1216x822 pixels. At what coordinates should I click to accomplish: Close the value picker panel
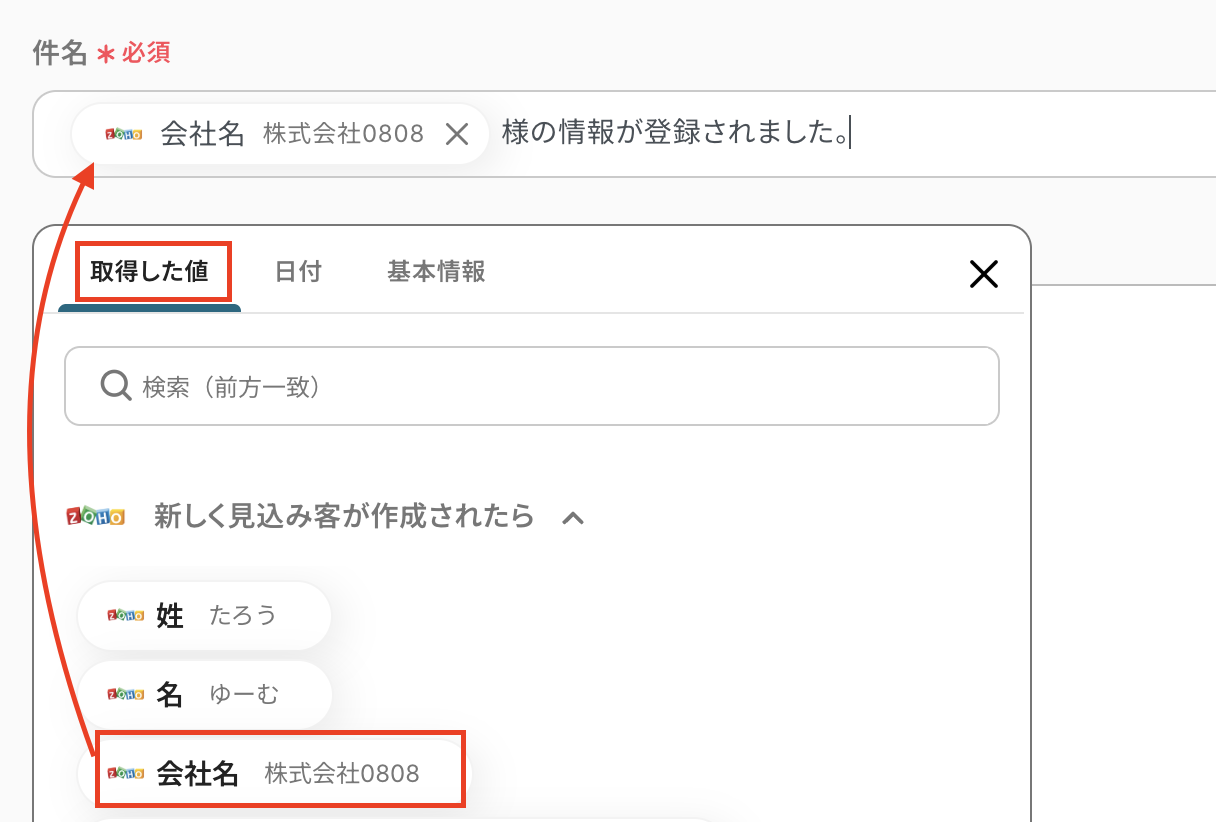984,274
